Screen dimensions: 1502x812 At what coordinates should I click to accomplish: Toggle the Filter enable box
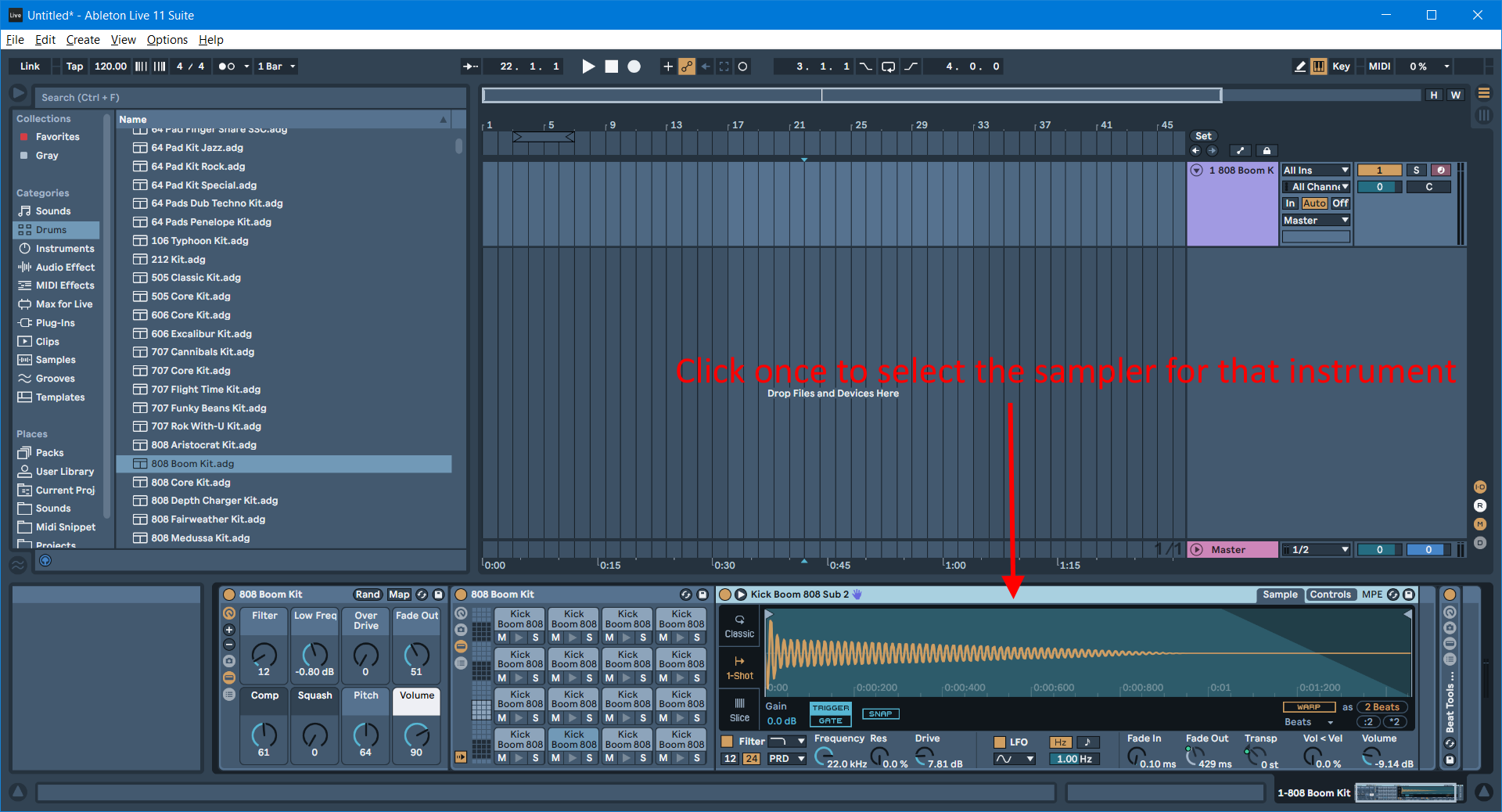[727, 742]
